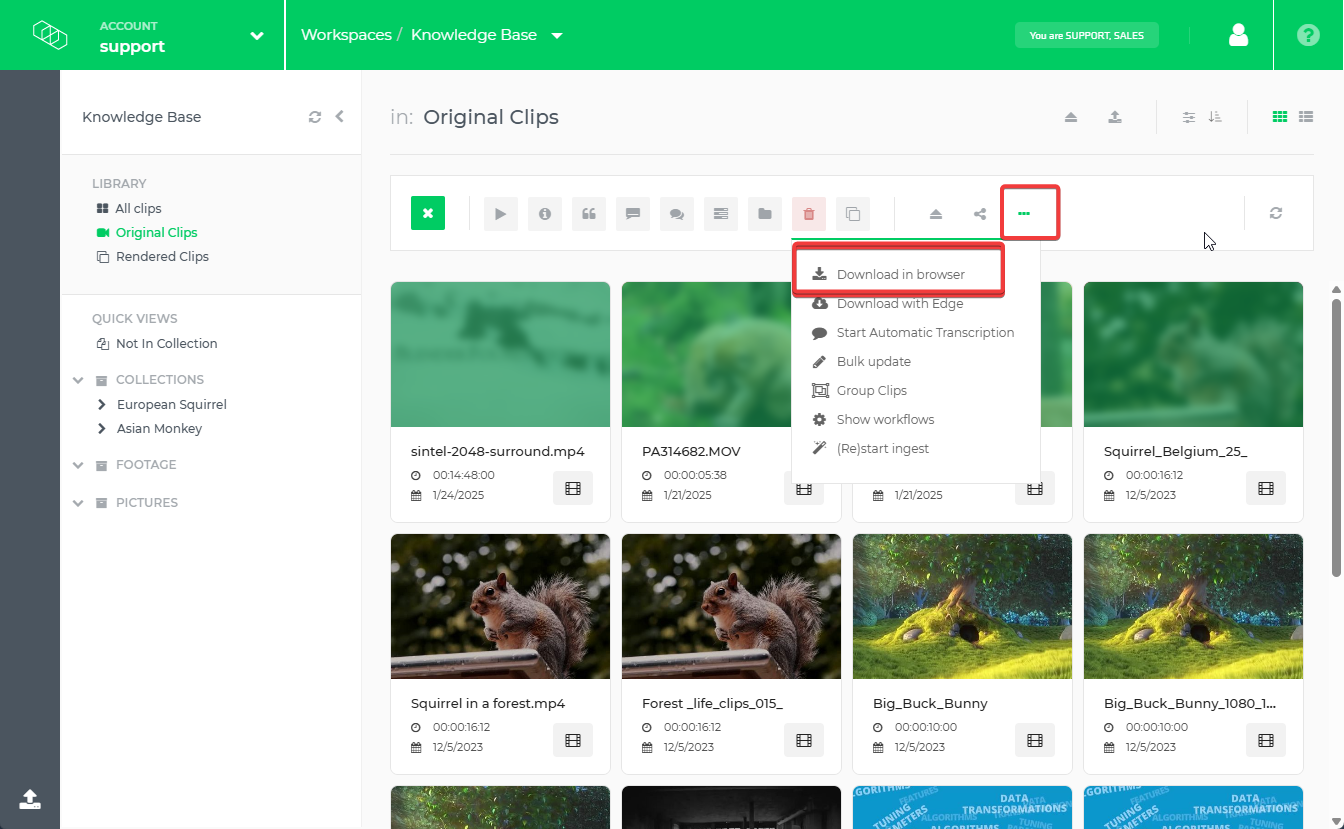This screenshot has height=829, width=1344.
Task: Click the three-dots more actions button
Action: coord(1024,213)
